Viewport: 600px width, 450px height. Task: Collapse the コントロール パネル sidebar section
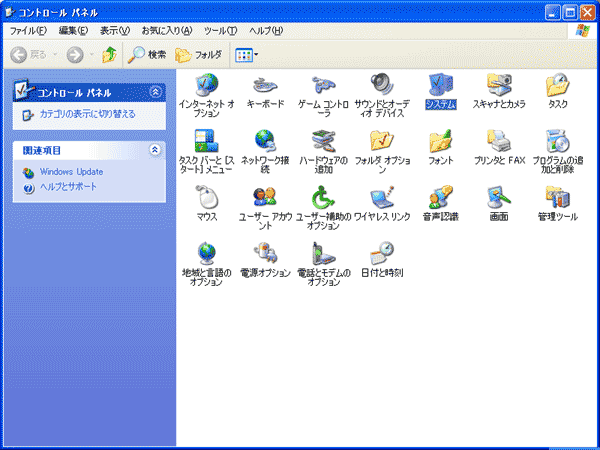tap(154, 92)
